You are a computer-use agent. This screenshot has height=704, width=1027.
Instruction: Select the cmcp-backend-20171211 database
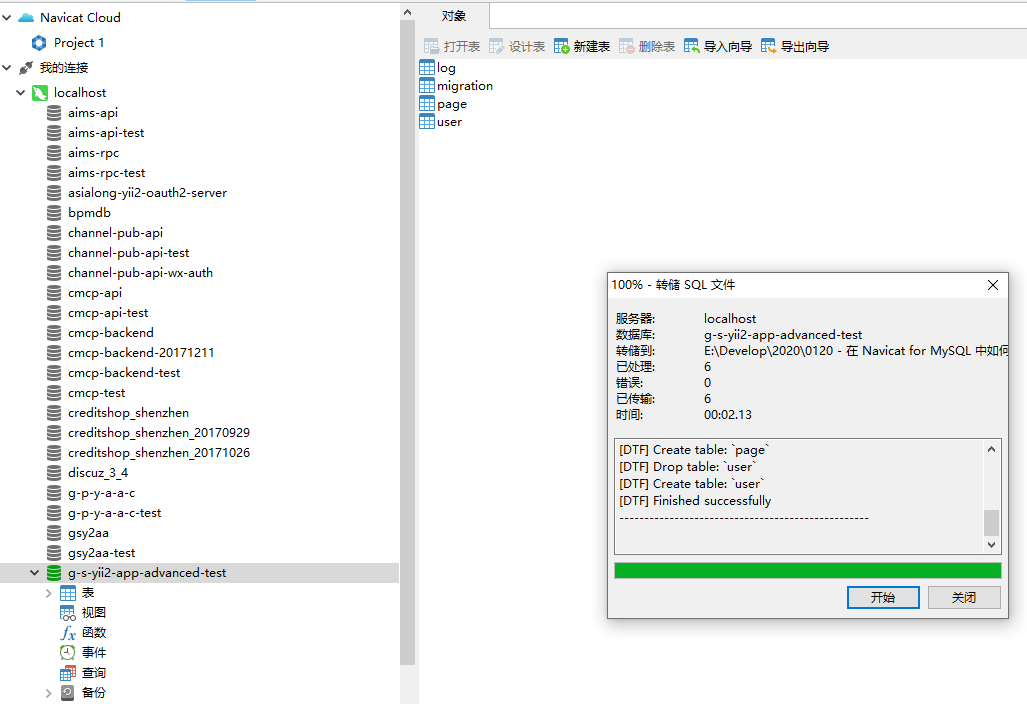141,353
